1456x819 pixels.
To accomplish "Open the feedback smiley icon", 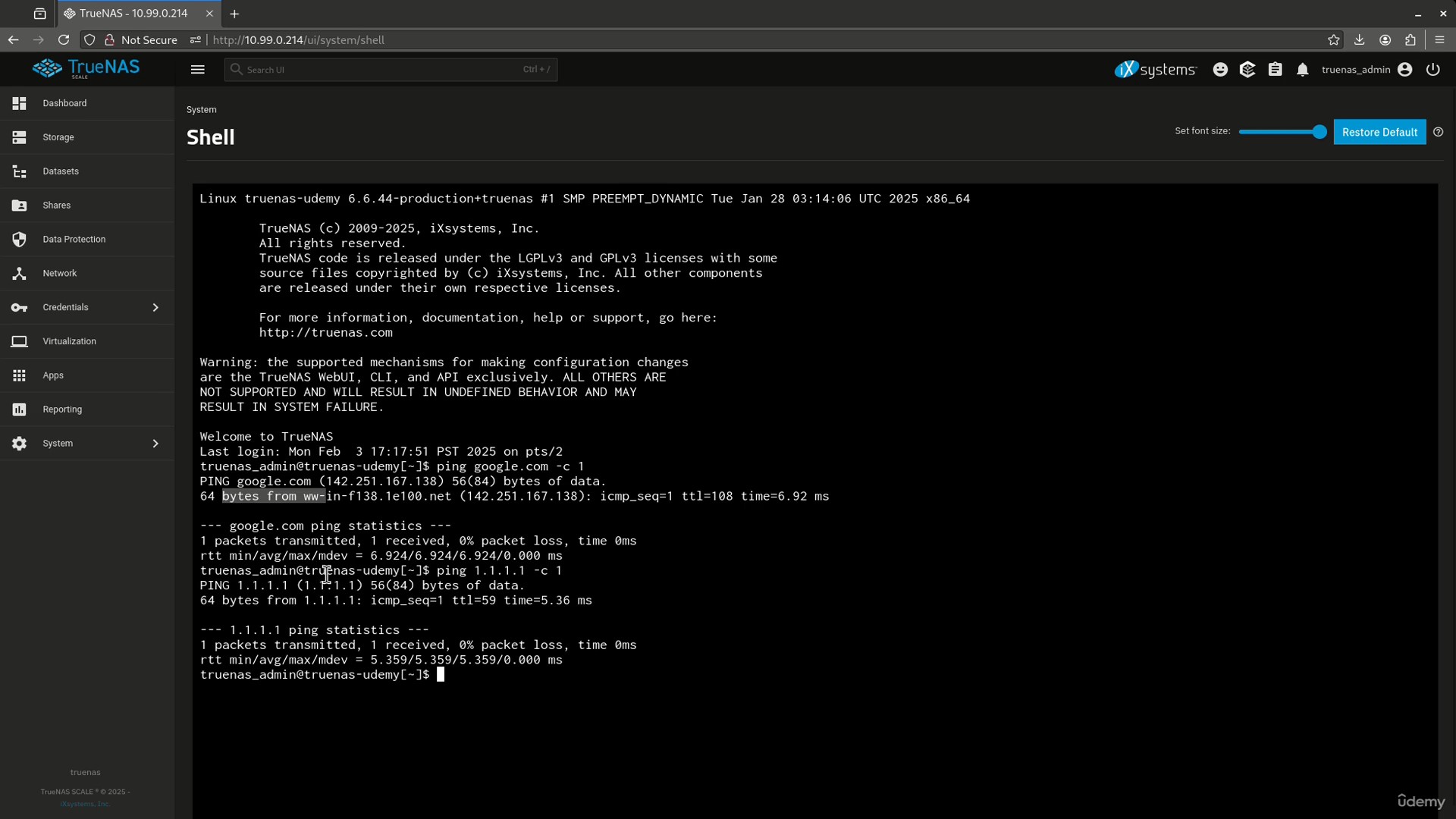I will (1220, 69).
